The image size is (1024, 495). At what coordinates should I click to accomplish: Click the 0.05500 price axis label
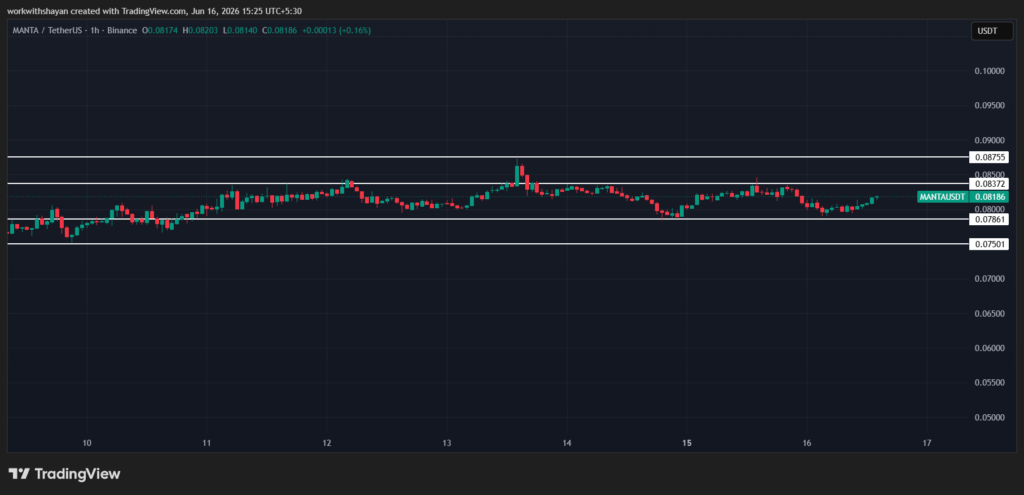pos(989,383)
